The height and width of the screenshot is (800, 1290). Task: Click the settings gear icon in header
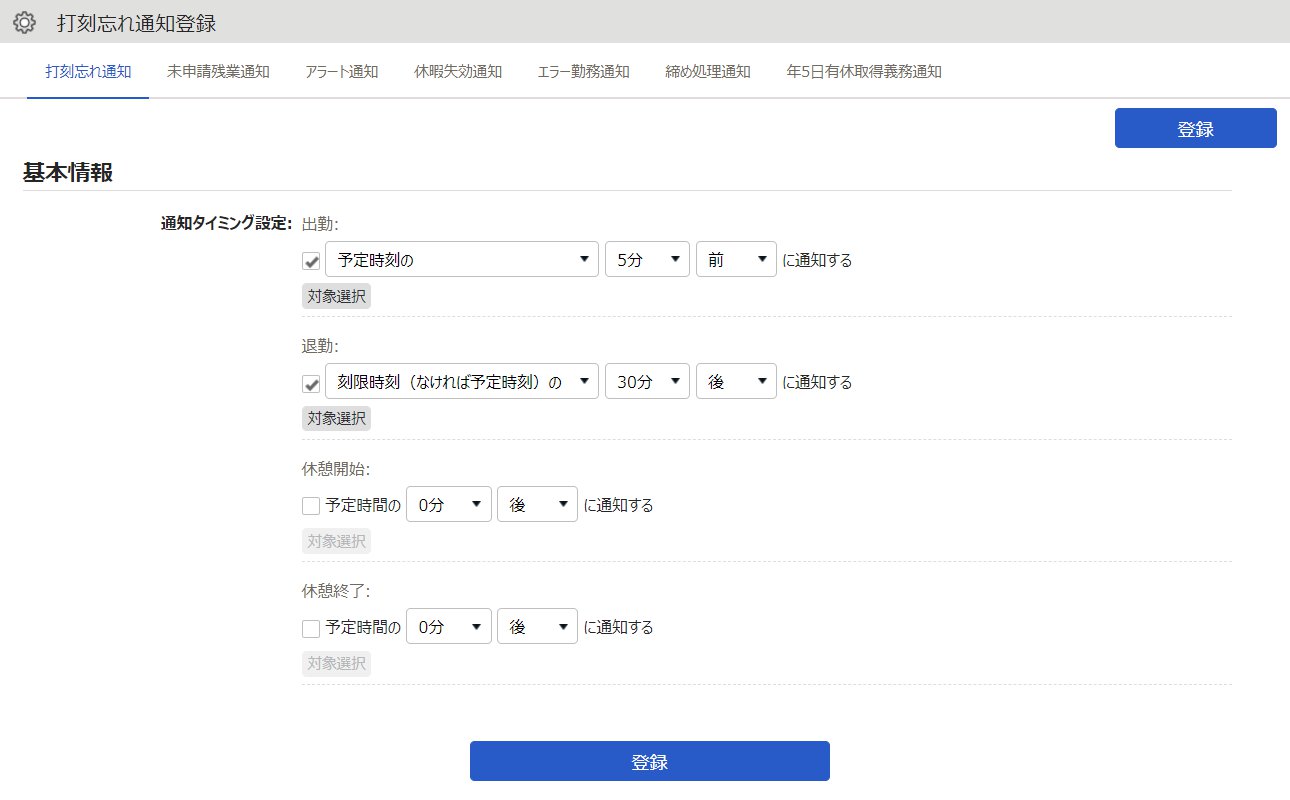pos(25,22)
